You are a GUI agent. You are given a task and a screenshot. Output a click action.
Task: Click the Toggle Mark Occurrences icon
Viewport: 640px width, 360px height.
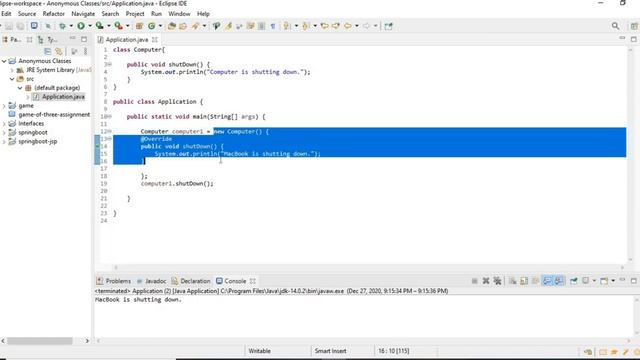point(228,26)
